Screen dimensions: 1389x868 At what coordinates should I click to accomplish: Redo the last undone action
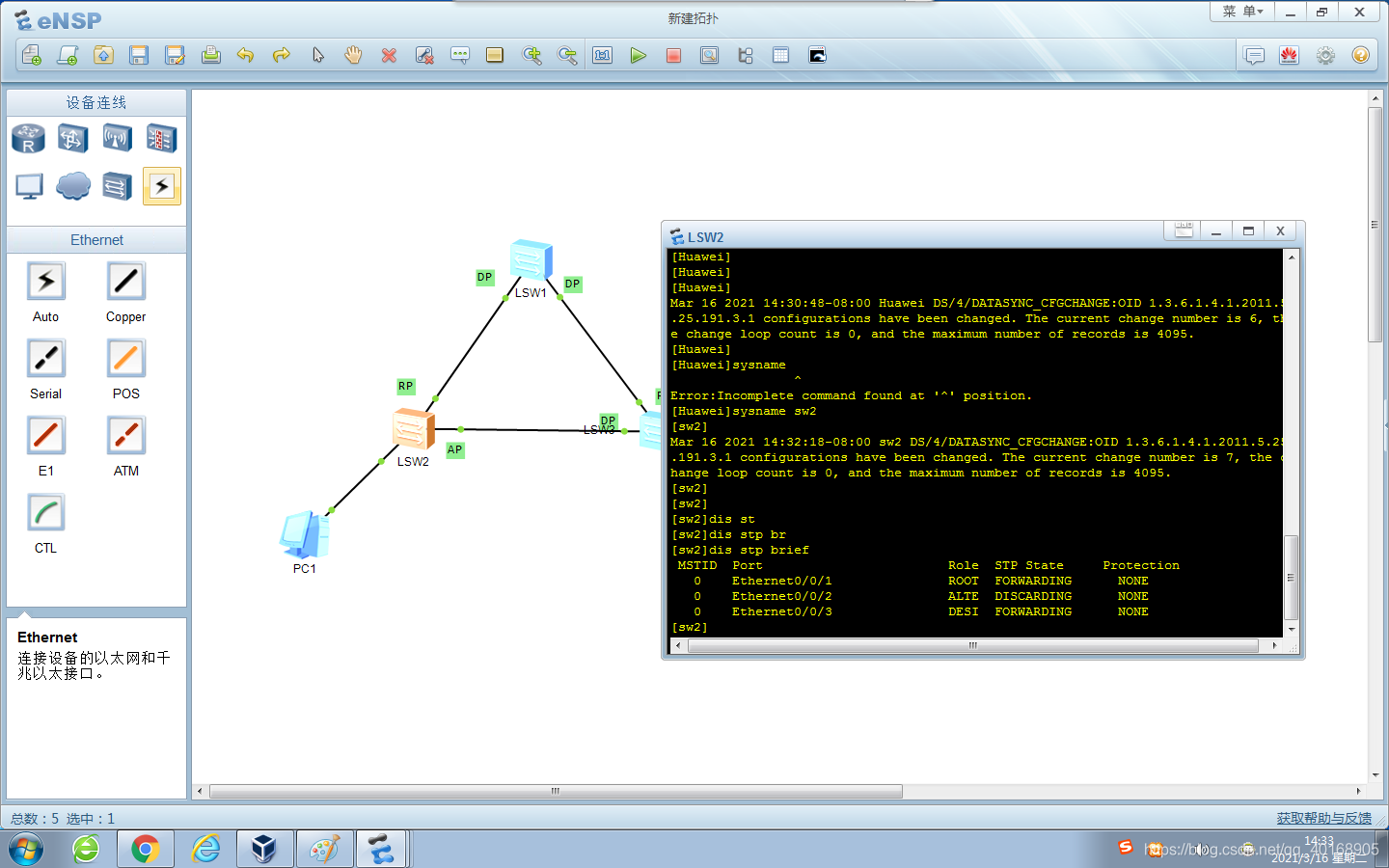coord(282,55)
